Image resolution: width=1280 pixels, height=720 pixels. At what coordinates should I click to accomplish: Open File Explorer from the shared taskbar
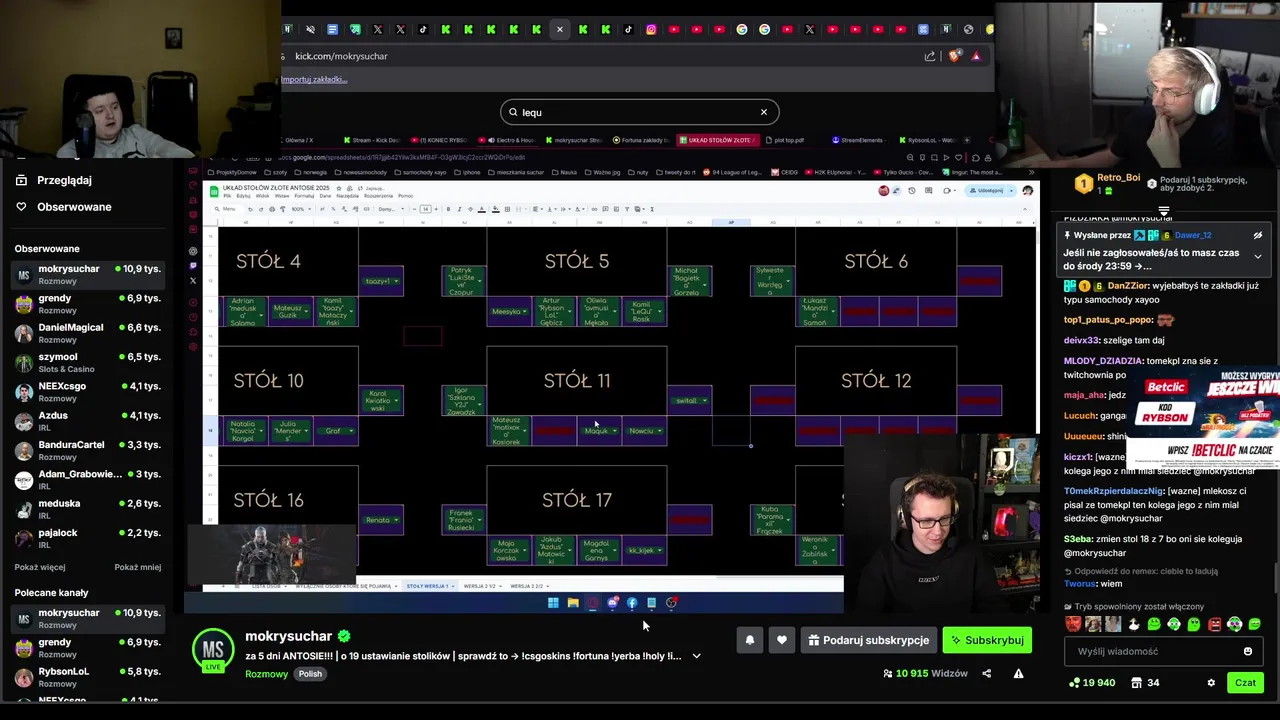click(573, 603)
